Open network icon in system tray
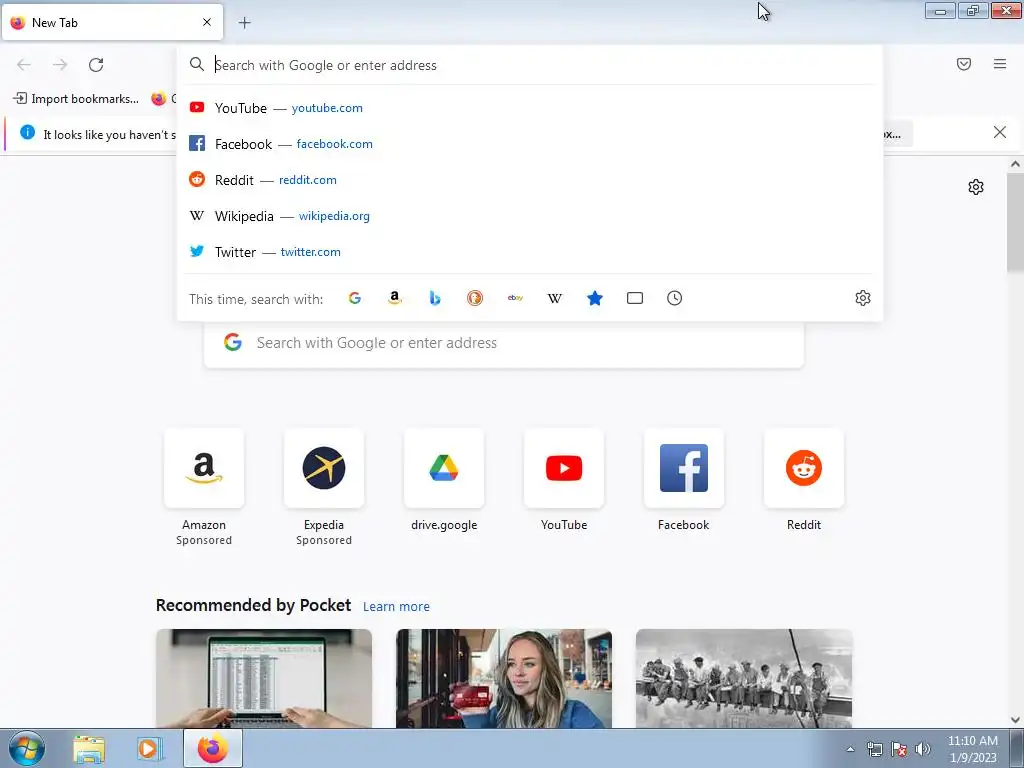The width and height of the screenshot is (1024, 768). point(874,749)
